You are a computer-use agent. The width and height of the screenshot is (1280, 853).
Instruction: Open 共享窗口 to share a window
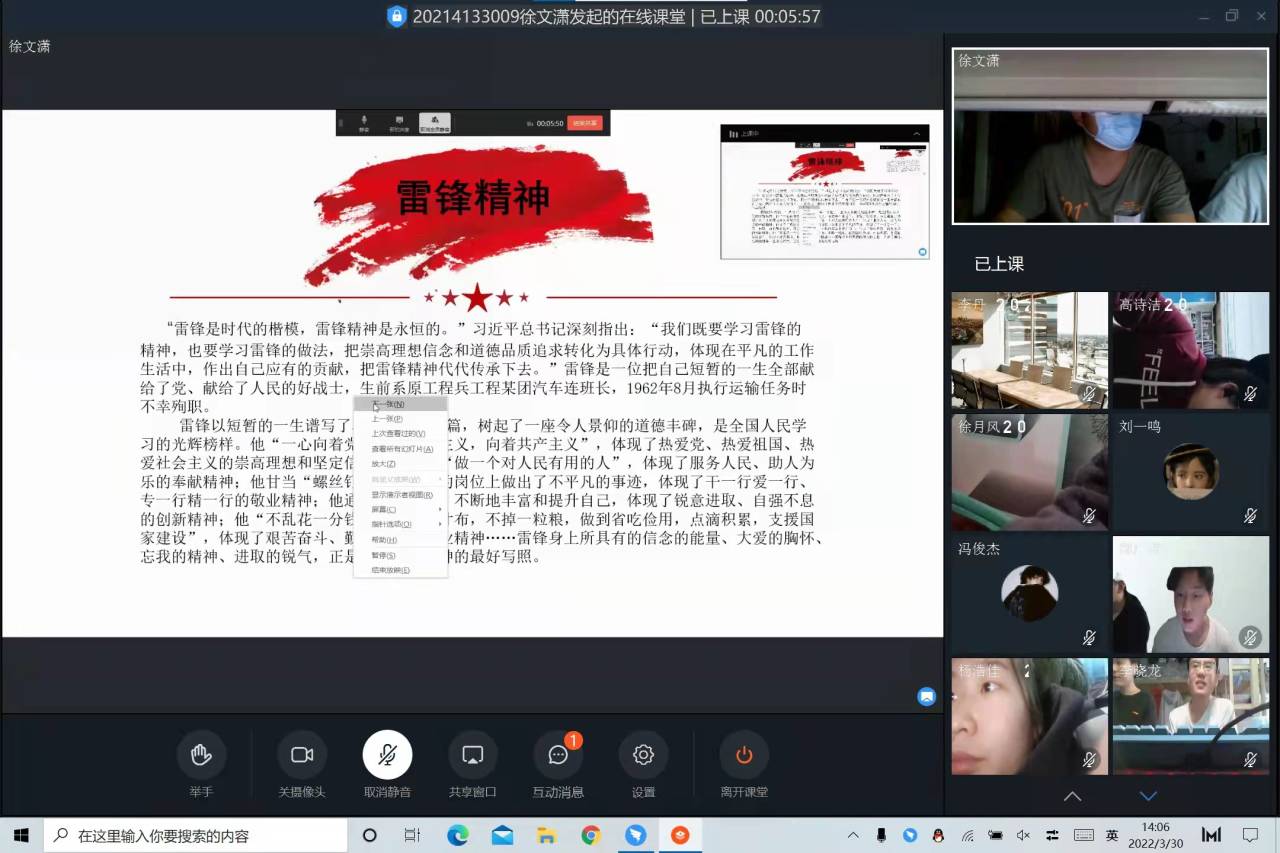[473, 755]
